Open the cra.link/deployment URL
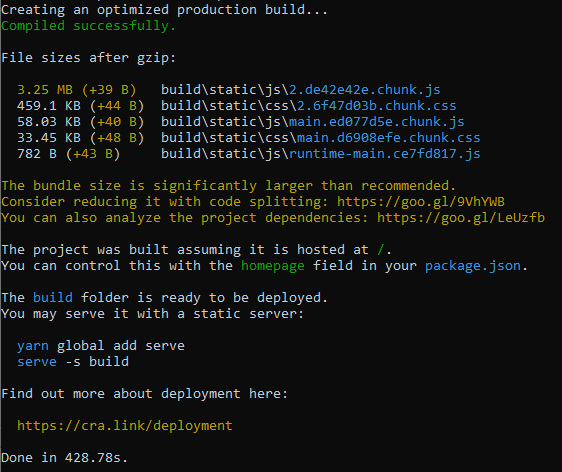This screenshot has width=562, height=472. (125, 426)
